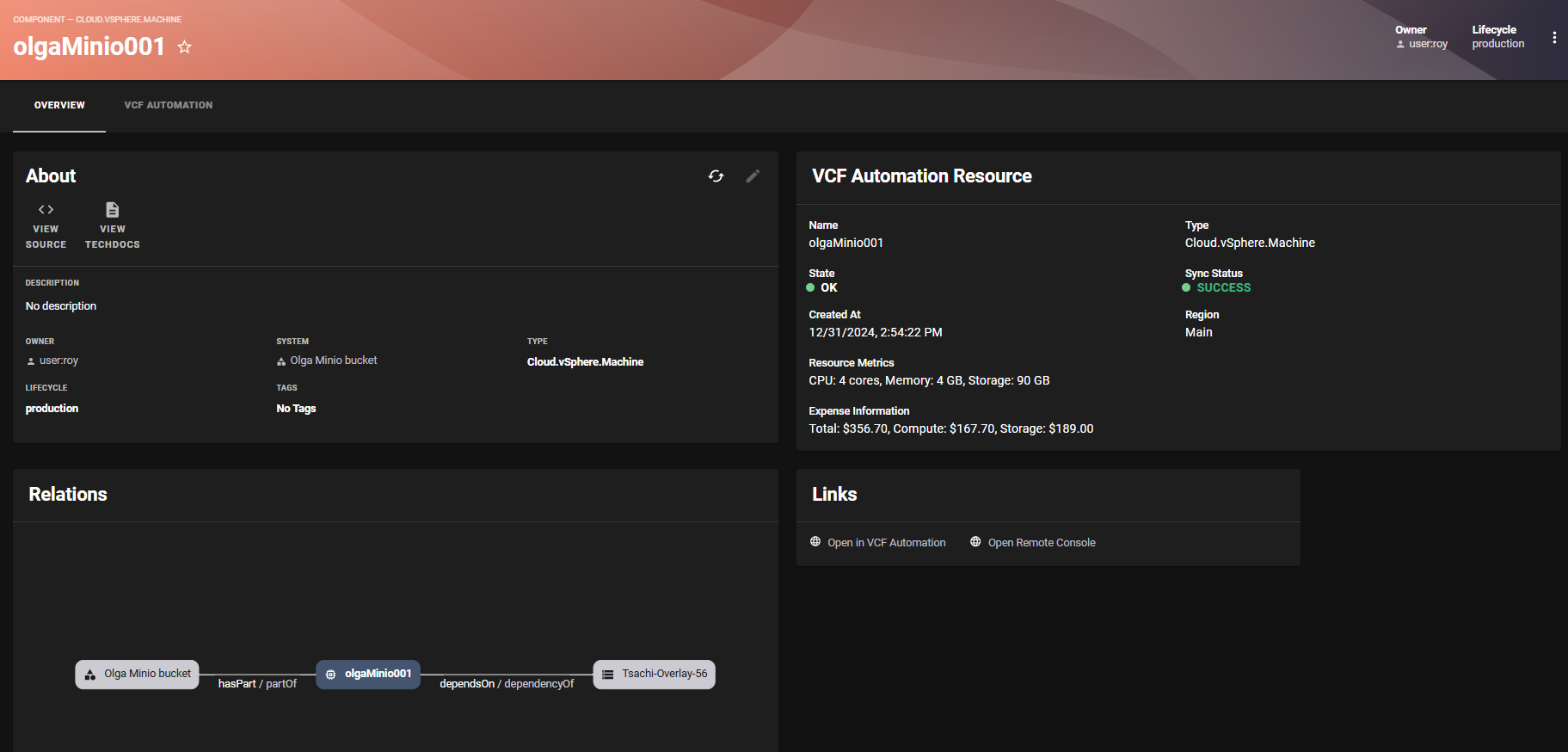The image size is (1568, 752).
Task: Open the user:roy owner link in the header
Action: pos(1428,44)
